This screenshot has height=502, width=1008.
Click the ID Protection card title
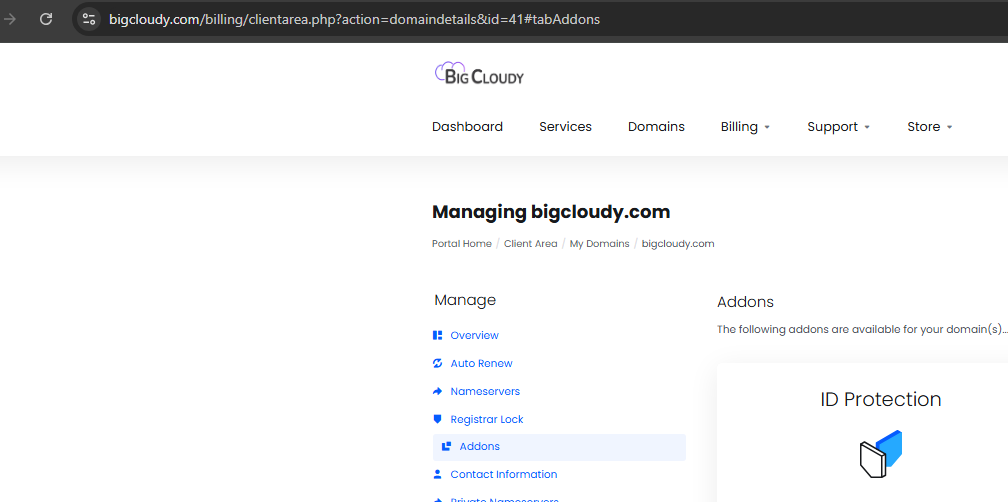tap(881, 399)
